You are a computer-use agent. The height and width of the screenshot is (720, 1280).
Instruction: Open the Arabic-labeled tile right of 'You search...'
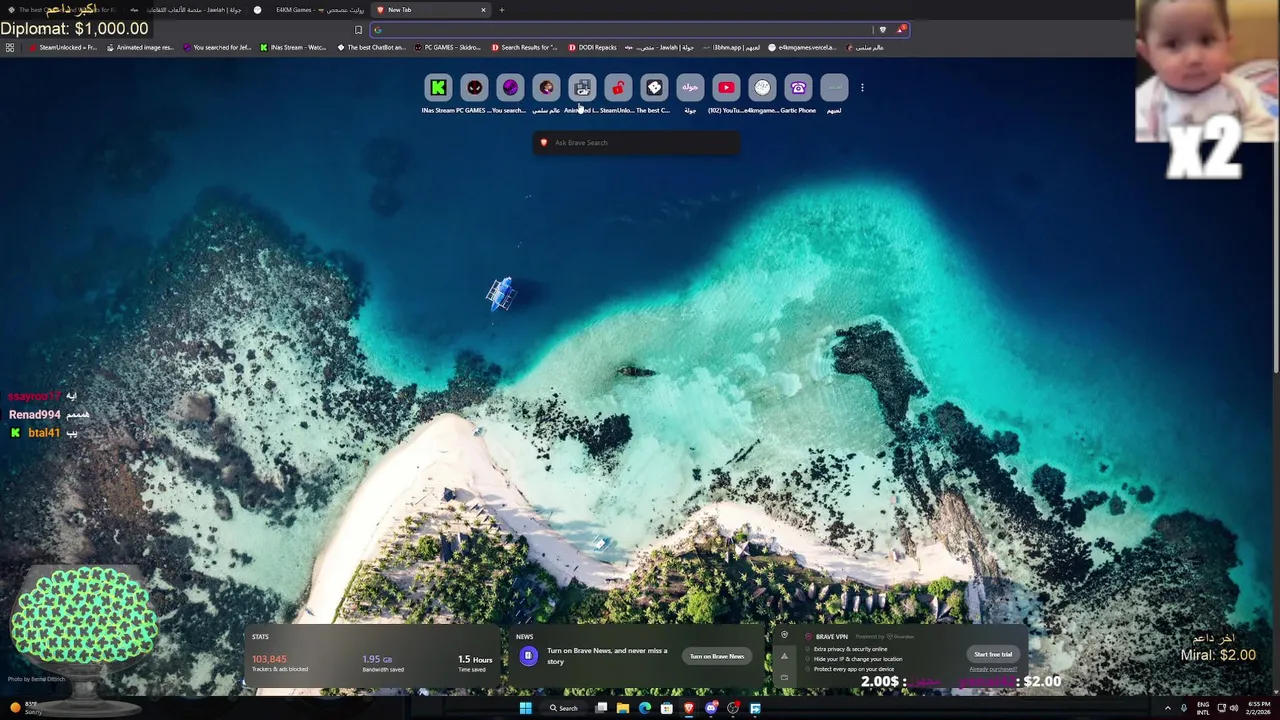pyautogui.click(x=546, y=88)
